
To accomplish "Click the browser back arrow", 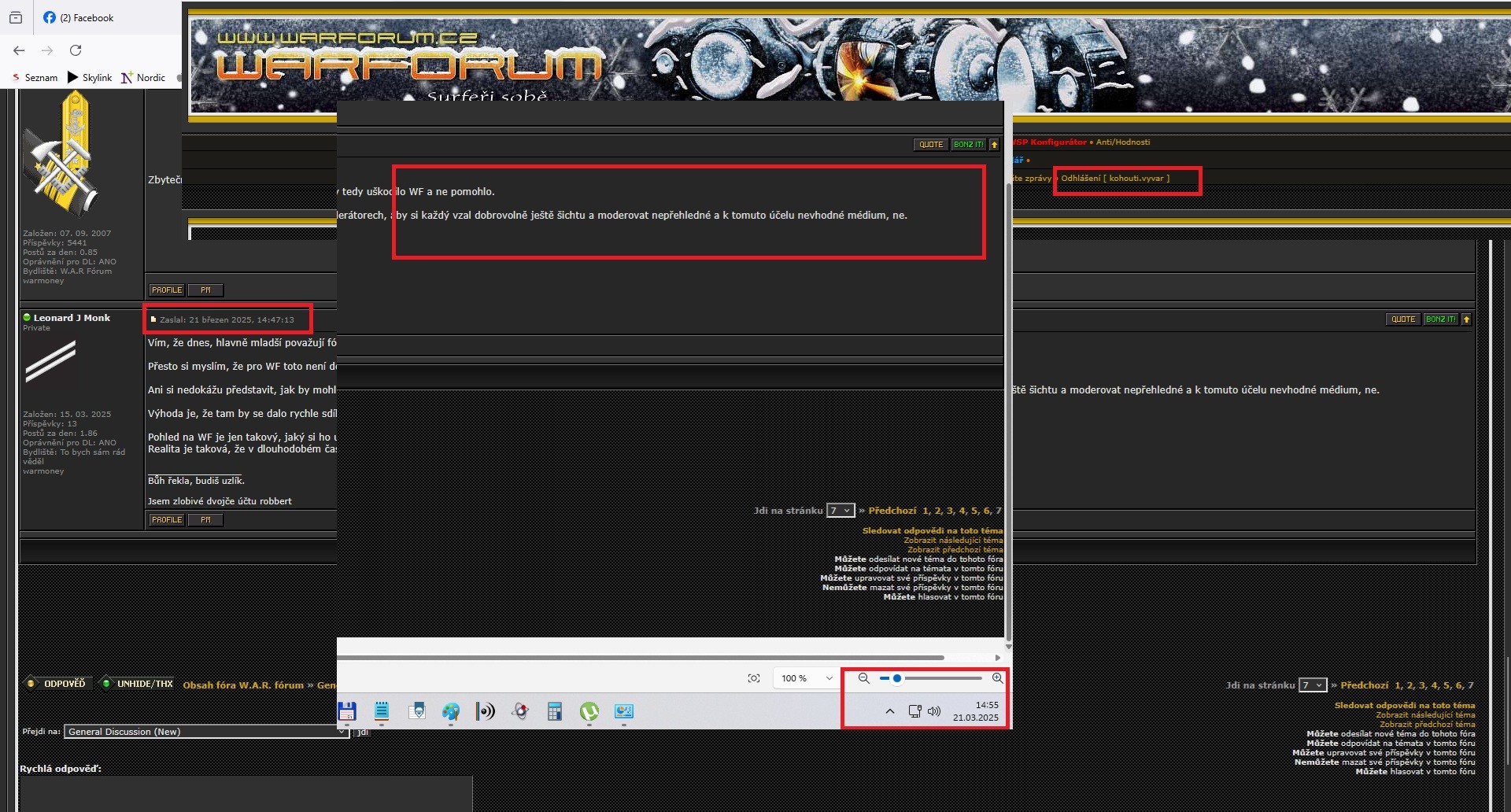I will pos(19,50).
